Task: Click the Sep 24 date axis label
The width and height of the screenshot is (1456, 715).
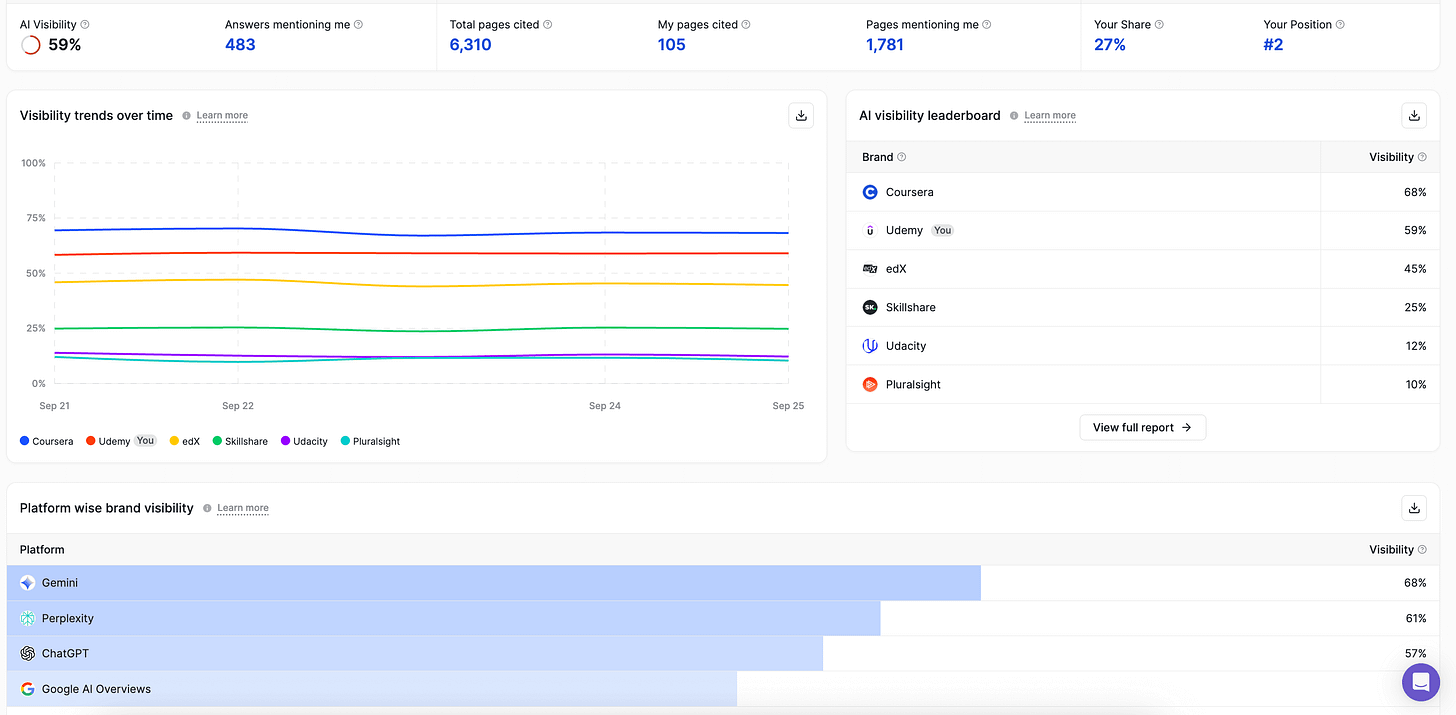Action: [x=605, y=406]
